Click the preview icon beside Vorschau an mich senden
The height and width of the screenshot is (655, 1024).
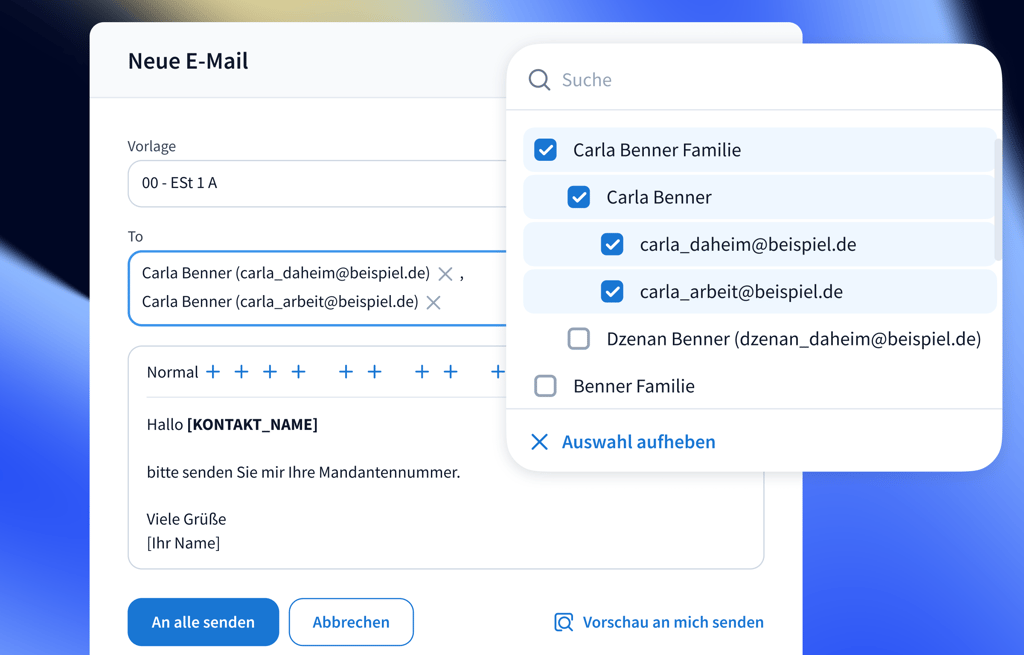tap(564, 623)
